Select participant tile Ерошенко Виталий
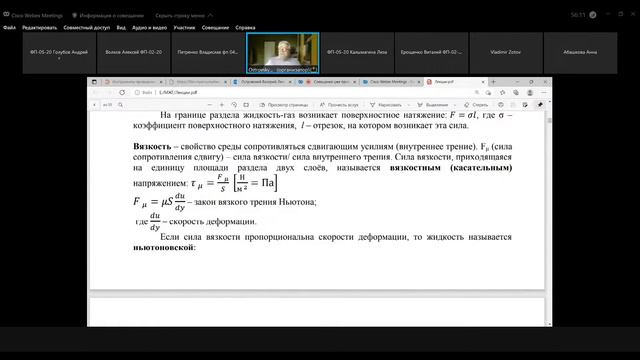640x360 pixels. point(431,53)
